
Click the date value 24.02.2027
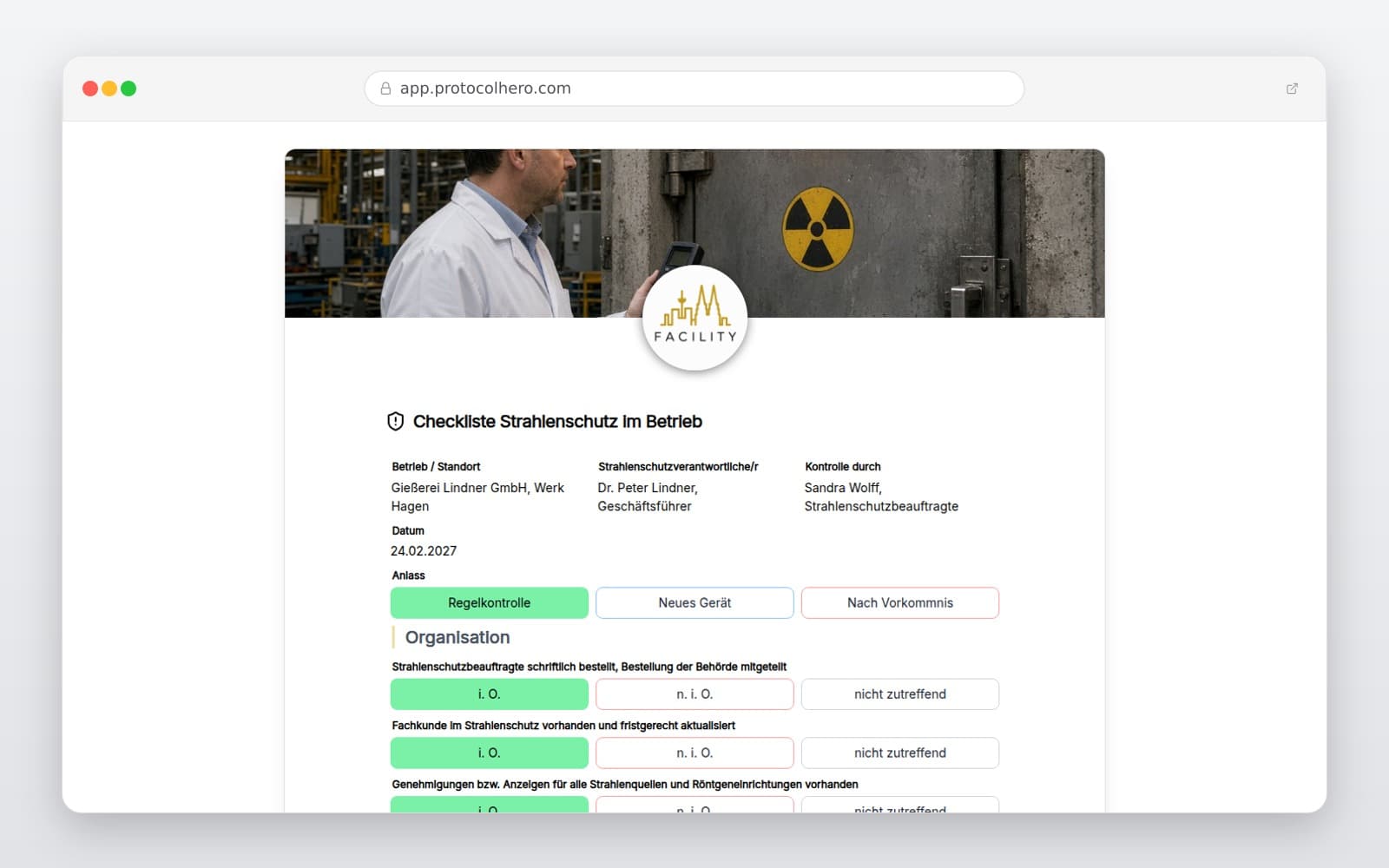point(424,551)
